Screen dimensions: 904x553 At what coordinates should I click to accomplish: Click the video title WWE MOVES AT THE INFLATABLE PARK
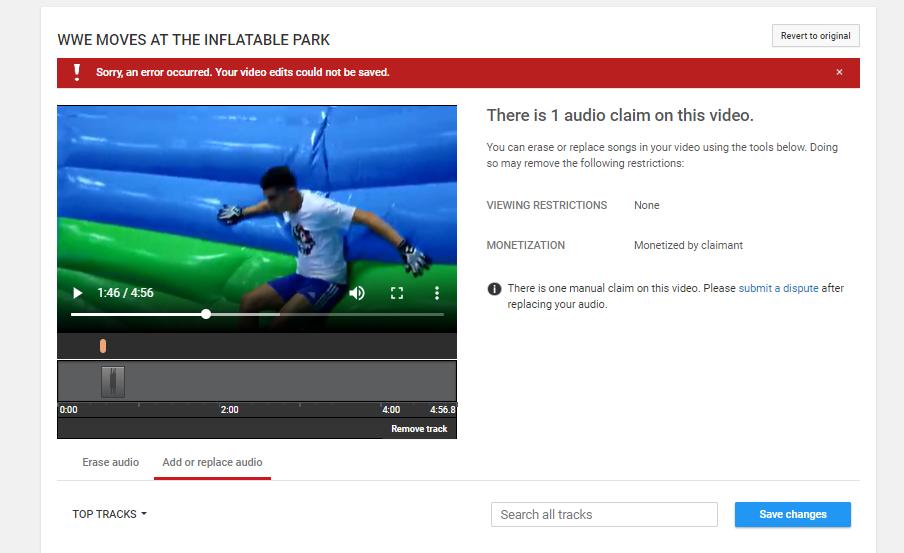[x=194, y=40]
